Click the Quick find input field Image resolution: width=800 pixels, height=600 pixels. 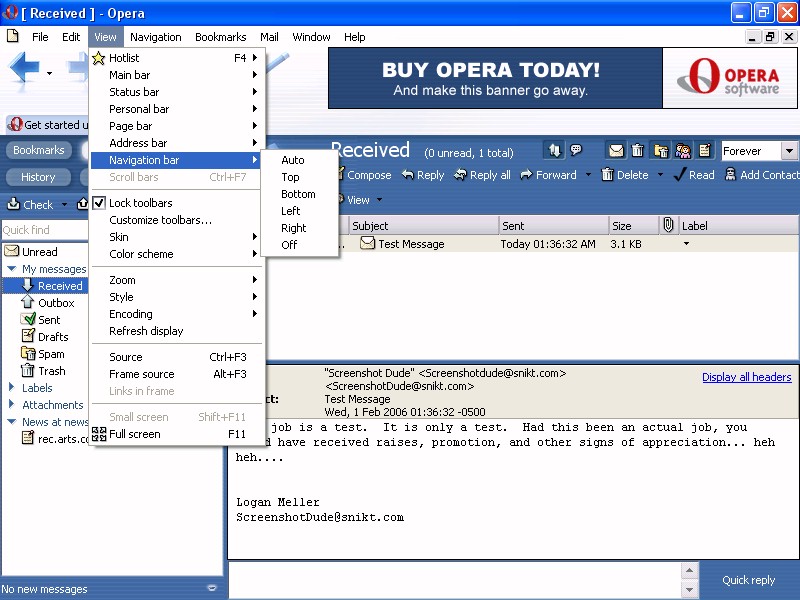pyautogui.click(x=44, y=230)
